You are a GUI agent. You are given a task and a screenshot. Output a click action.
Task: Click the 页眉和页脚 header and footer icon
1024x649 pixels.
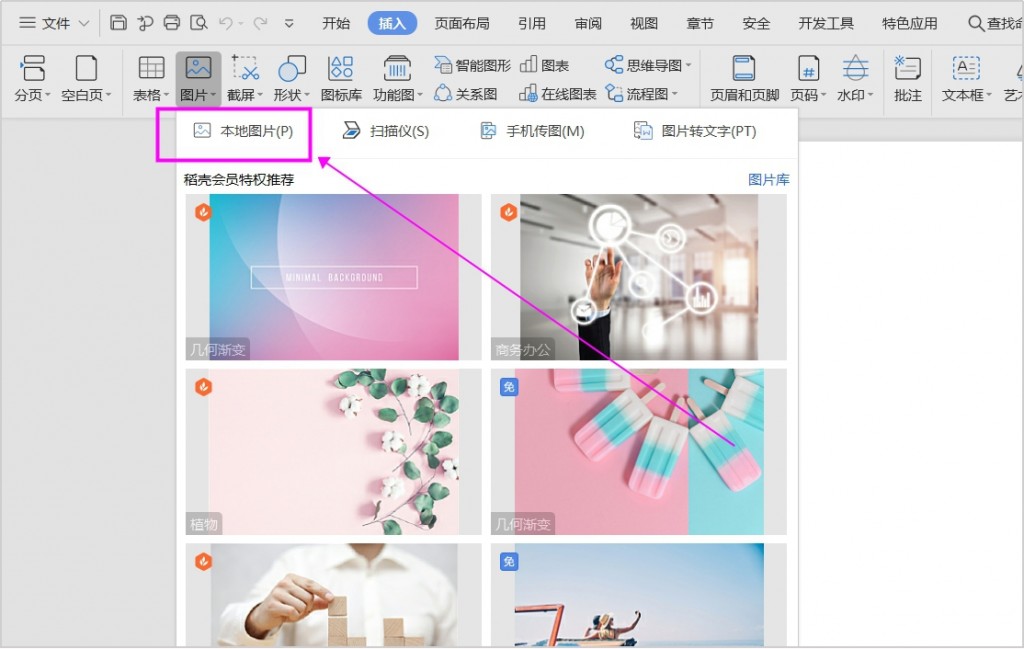pos(744,68)
